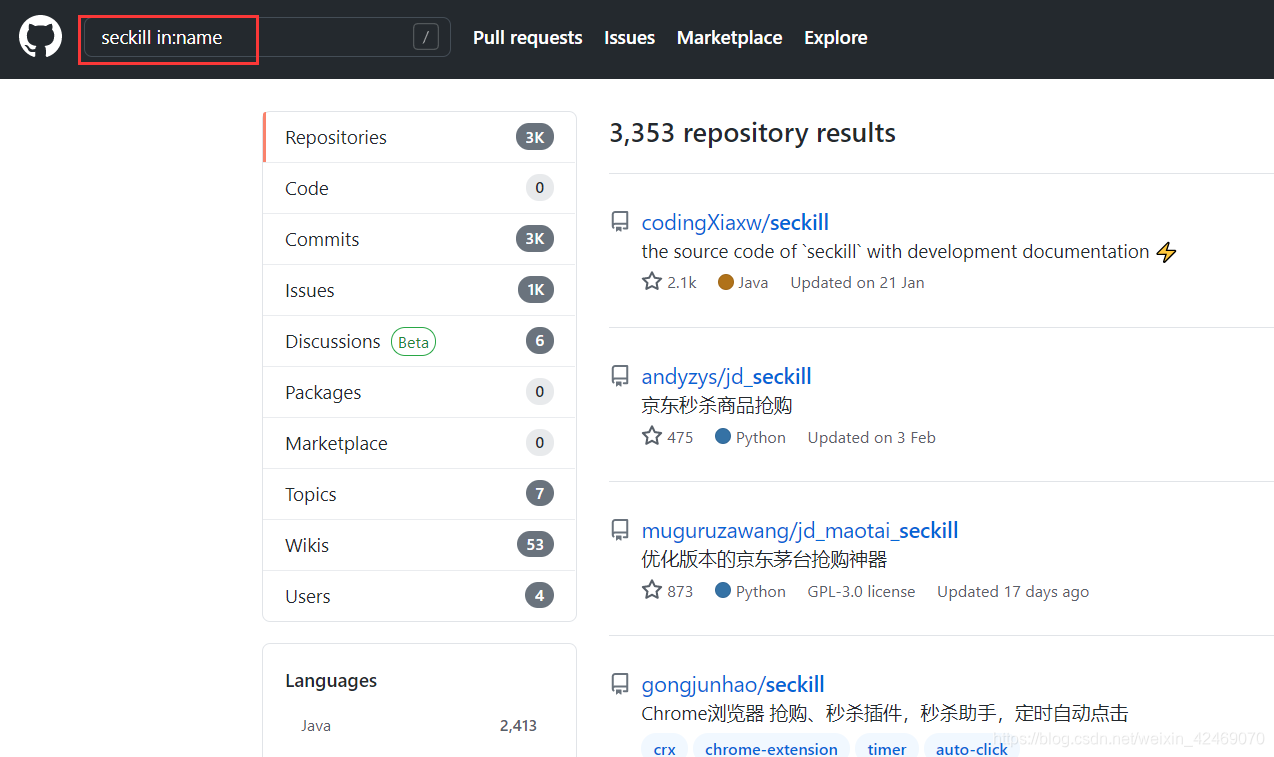1274x757 pixels.
Task: Click the star icon showing 873
Action: click(x=652, y=590)
